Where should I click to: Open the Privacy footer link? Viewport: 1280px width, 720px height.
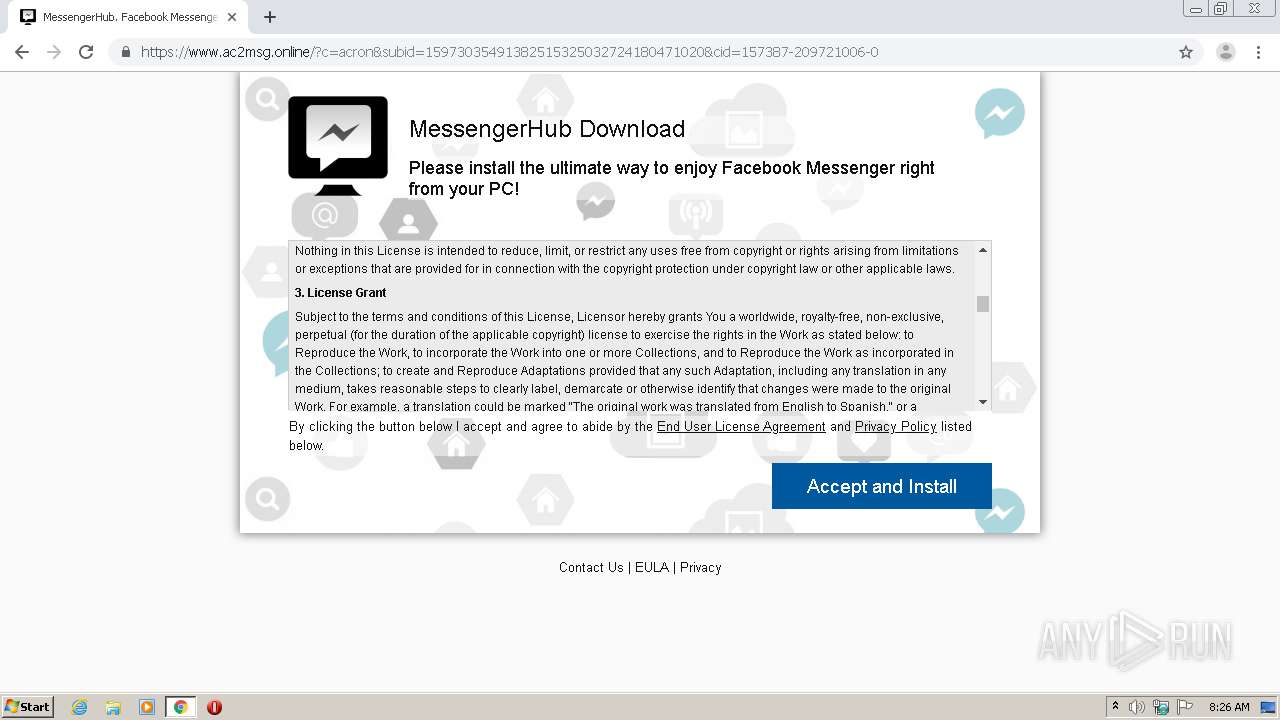pyautogui.click(x=700, y=567)
